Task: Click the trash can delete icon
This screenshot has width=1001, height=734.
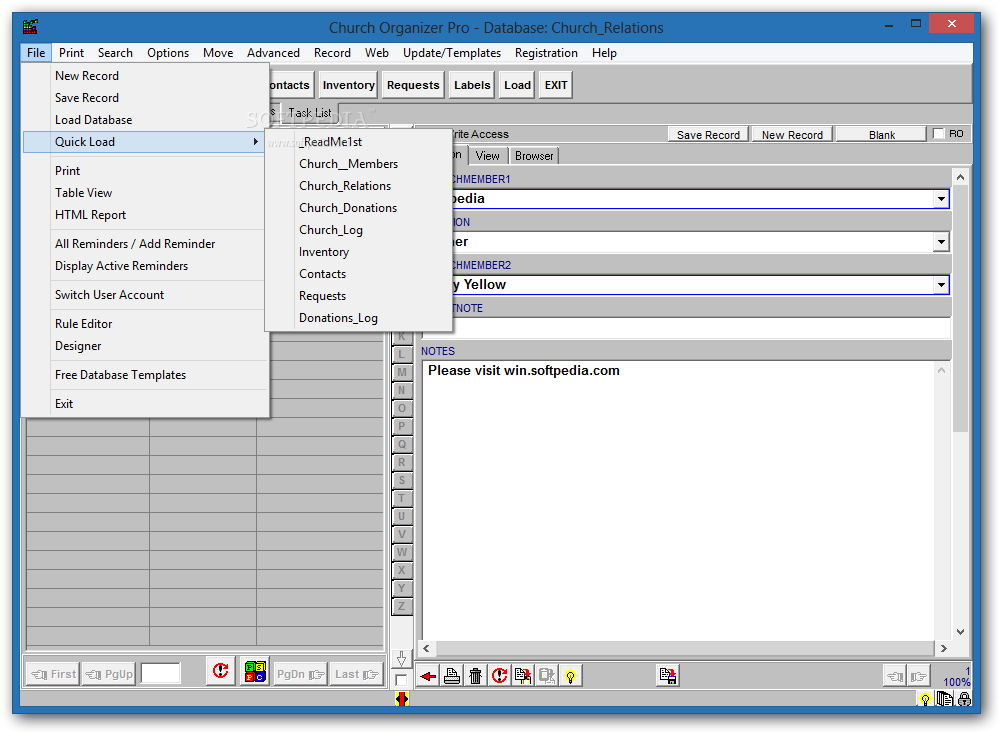Action: tap(476, 676)
